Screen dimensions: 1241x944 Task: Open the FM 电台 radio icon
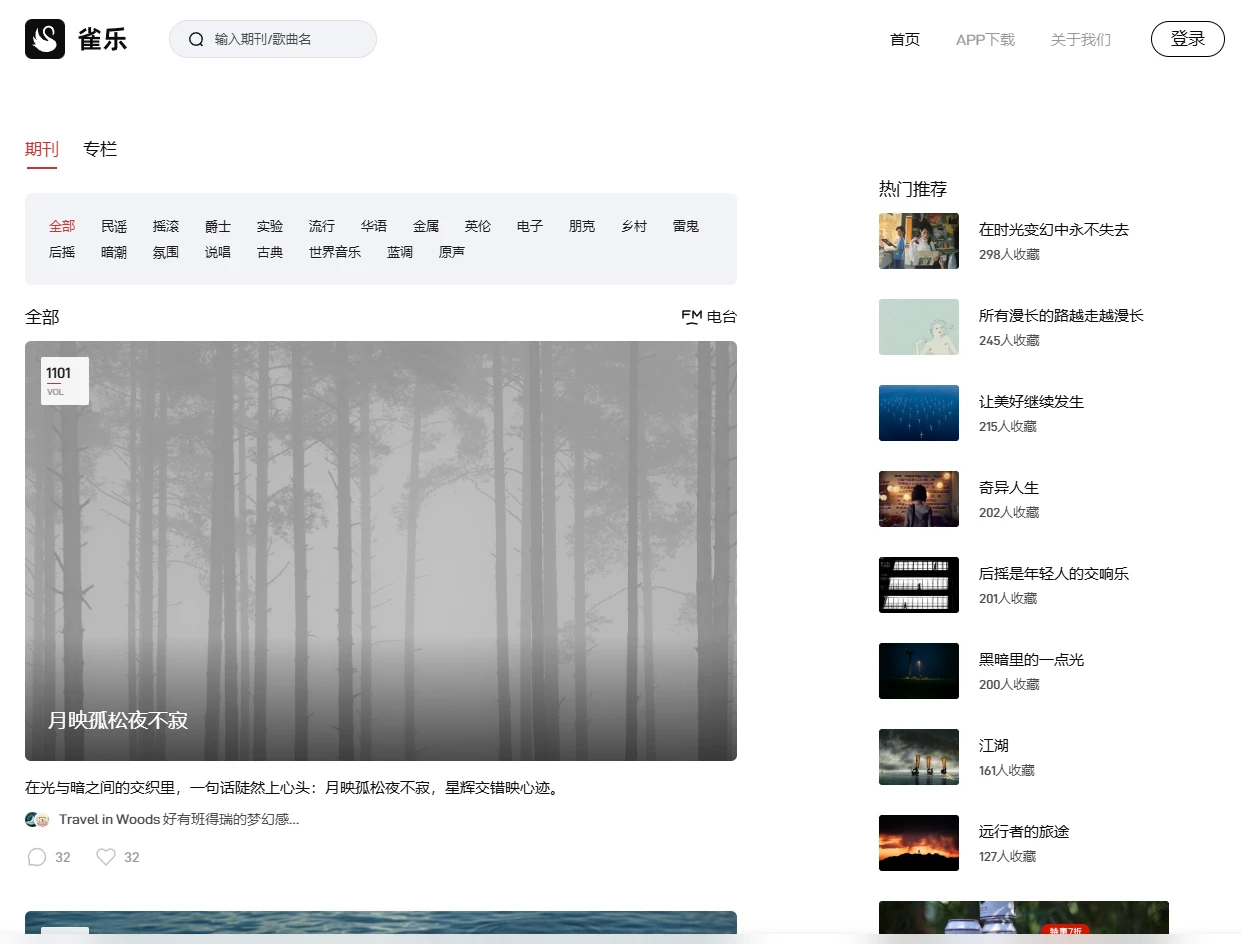691,317
